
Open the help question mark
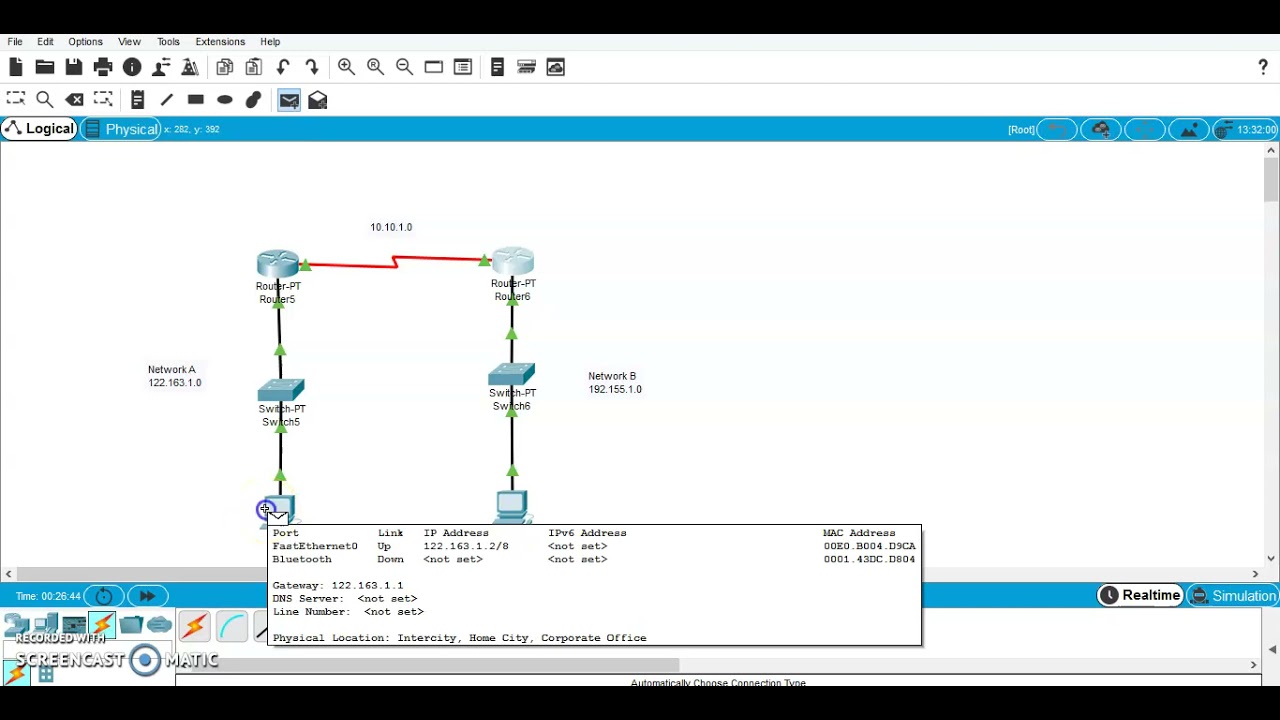click(x=1263, y=67)
